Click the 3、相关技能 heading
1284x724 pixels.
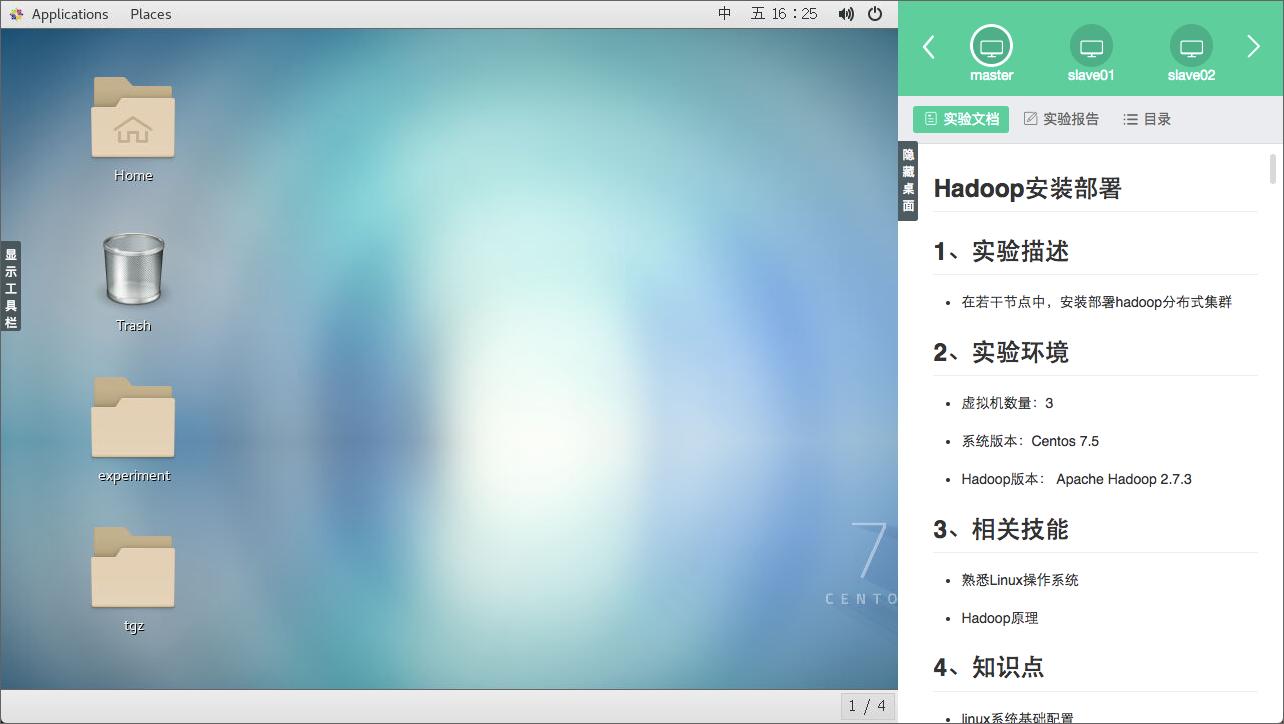(x=1001, y=529)
